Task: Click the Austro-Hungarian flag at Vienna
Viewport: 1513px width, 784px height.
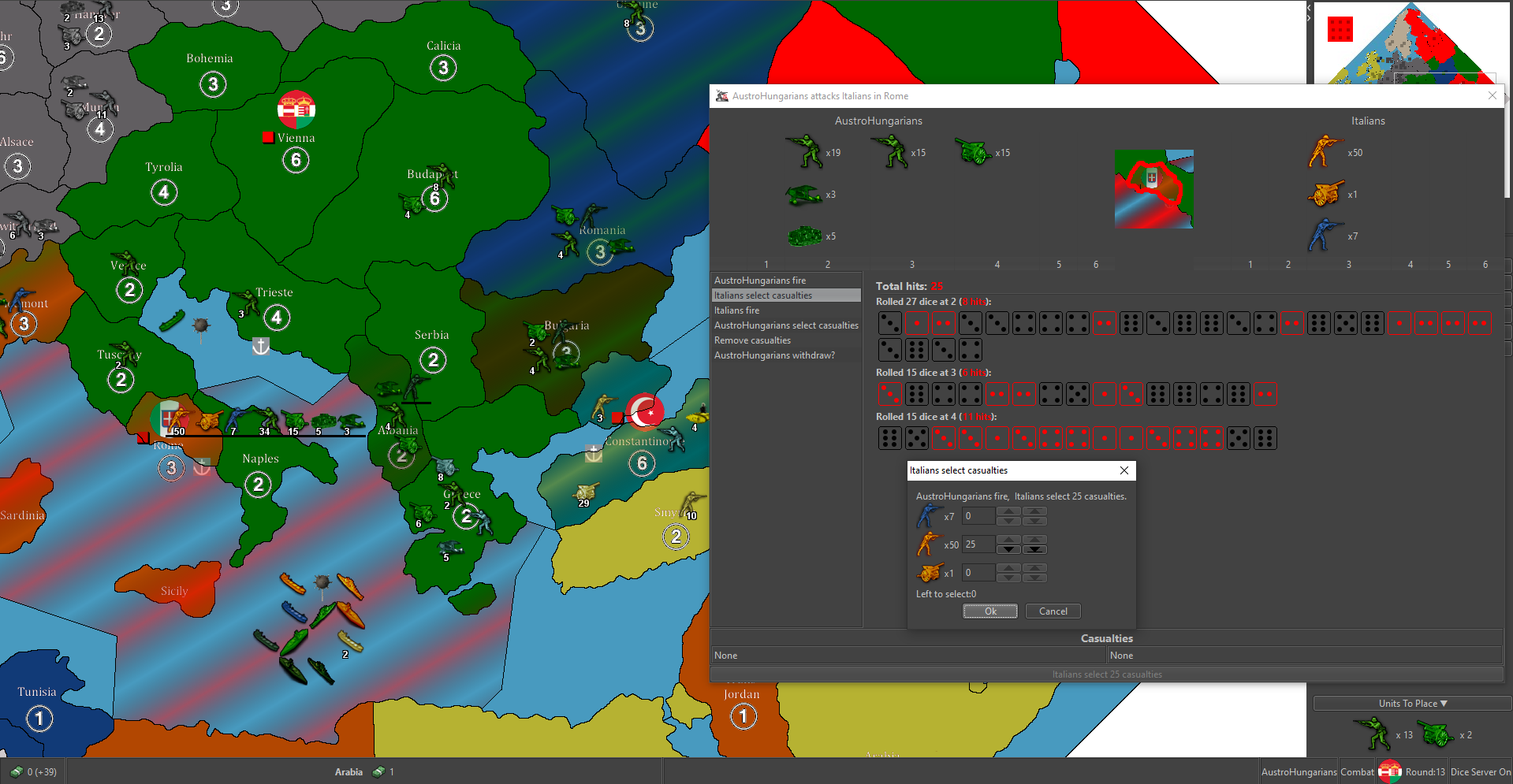Action: pyautogui.click(x=296, y=110)
